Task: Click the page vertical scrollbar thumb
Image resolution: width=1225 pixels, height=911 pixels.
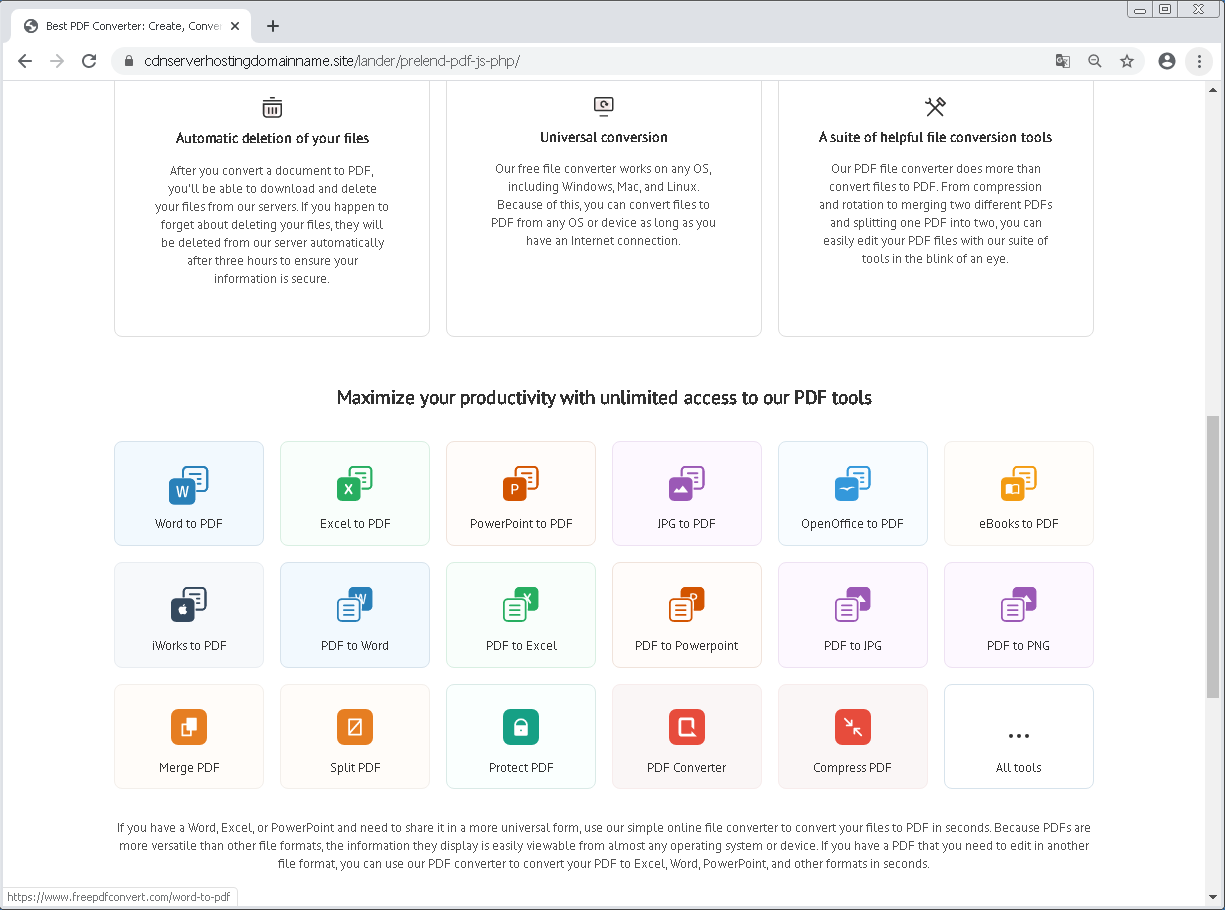Action: point(1213,556)
